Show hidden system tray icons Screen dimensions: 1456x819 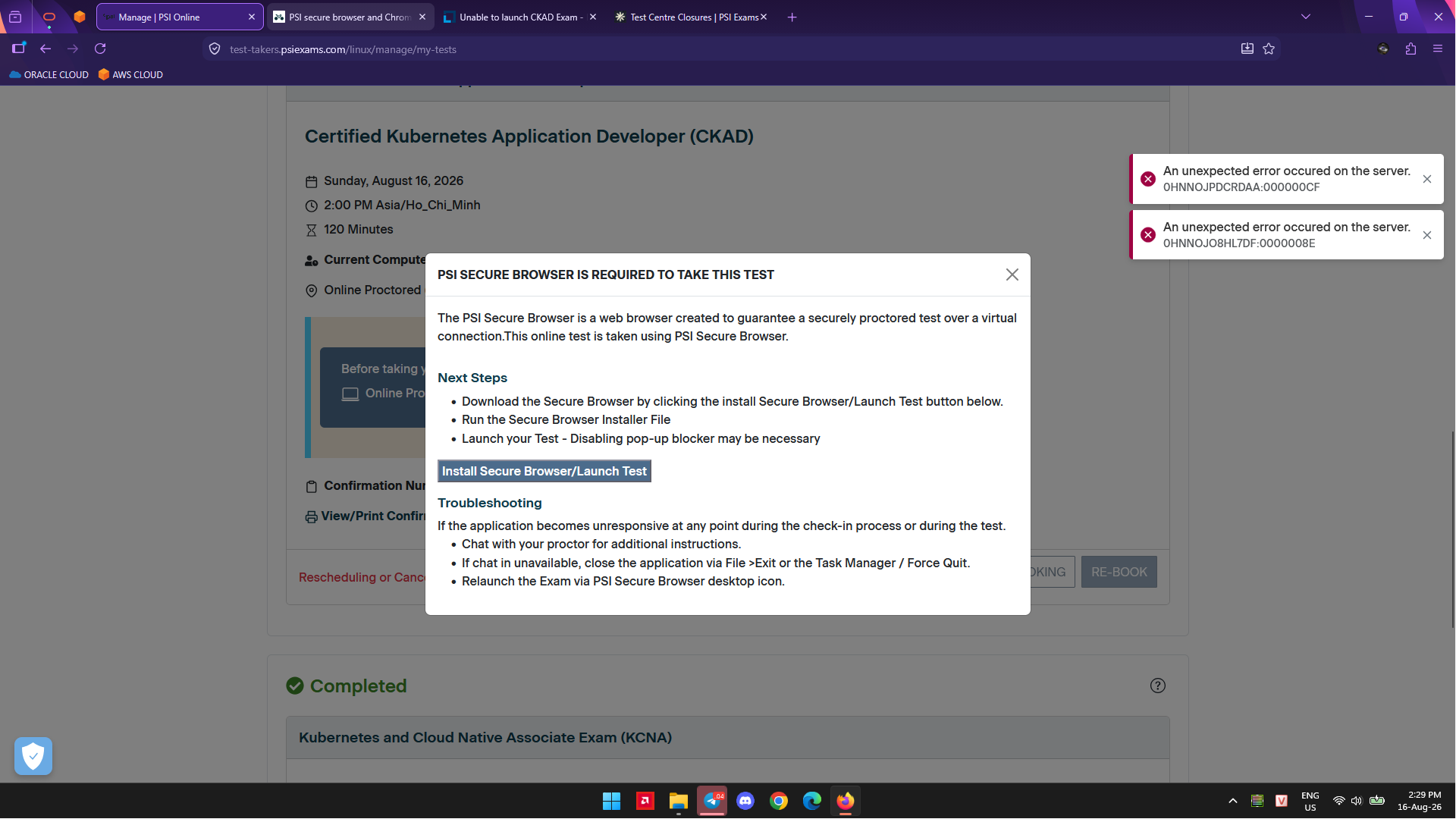pyautogui.click(x=1233, y=801)
